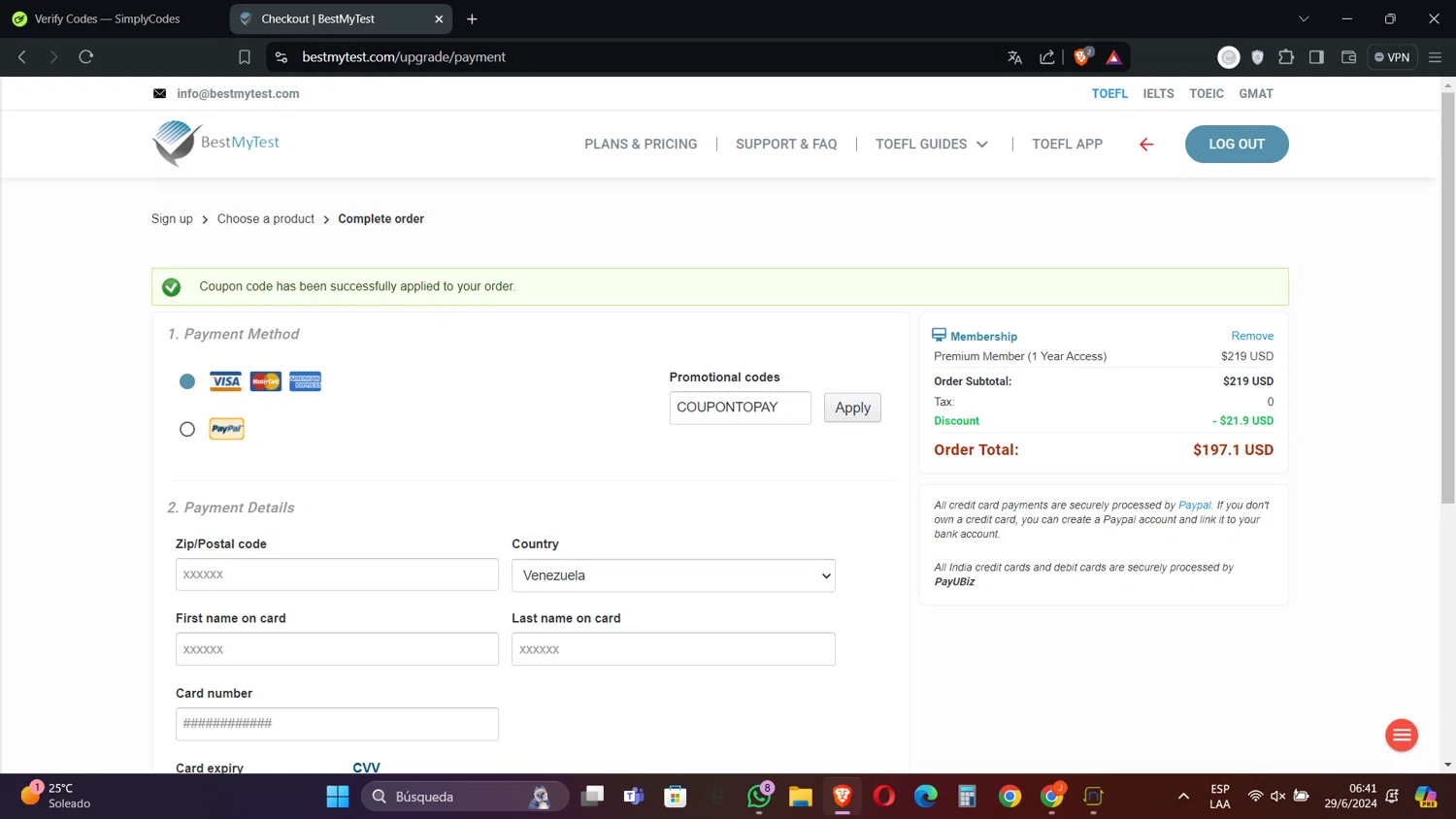Image resolution: width=1456 pixels, height=819 pixels.
Task: Switch to the GMAT top tab
Action: (1256, 93)
